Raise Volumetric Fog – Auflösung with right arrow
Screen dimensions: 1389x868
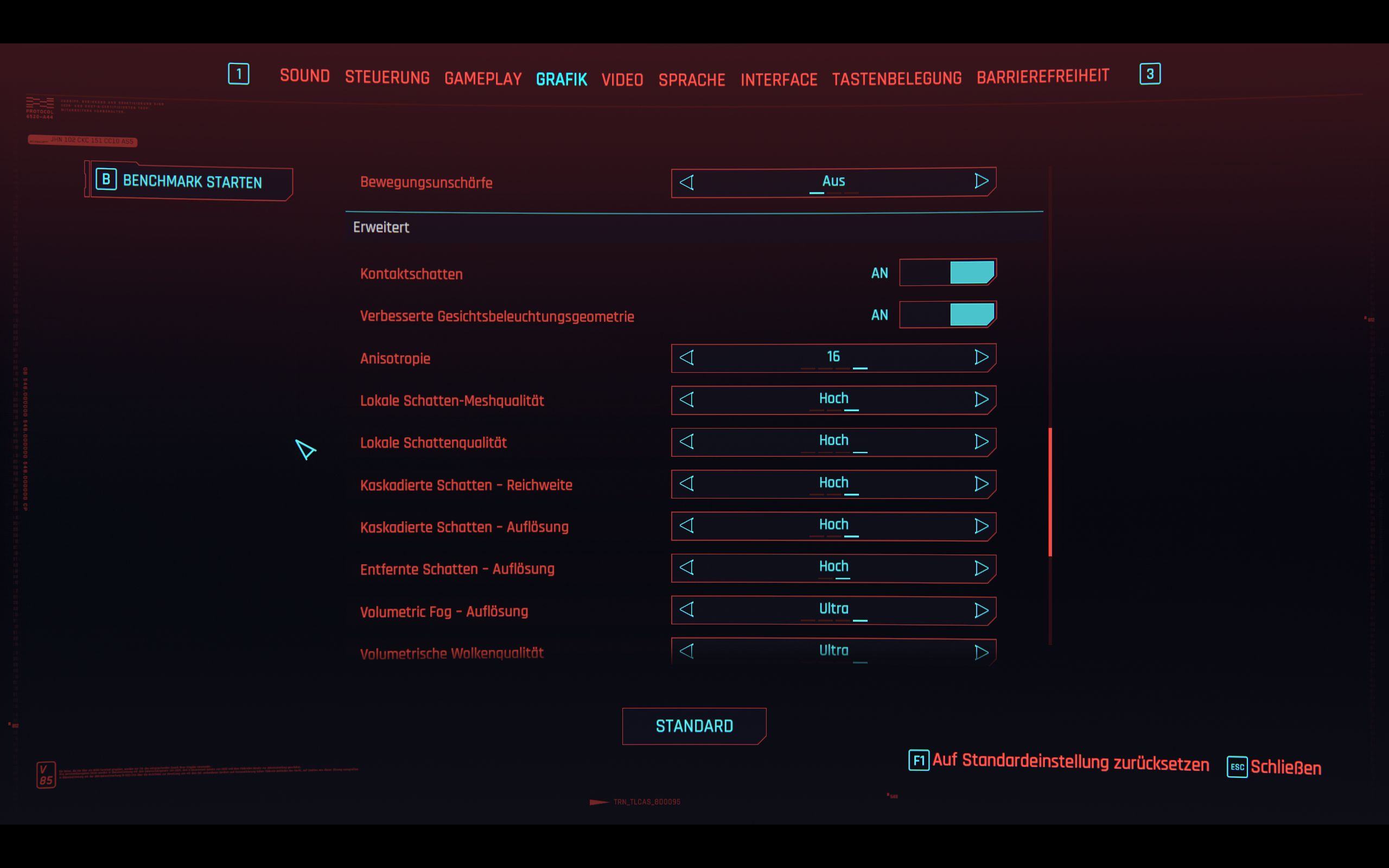coord(981,610)
